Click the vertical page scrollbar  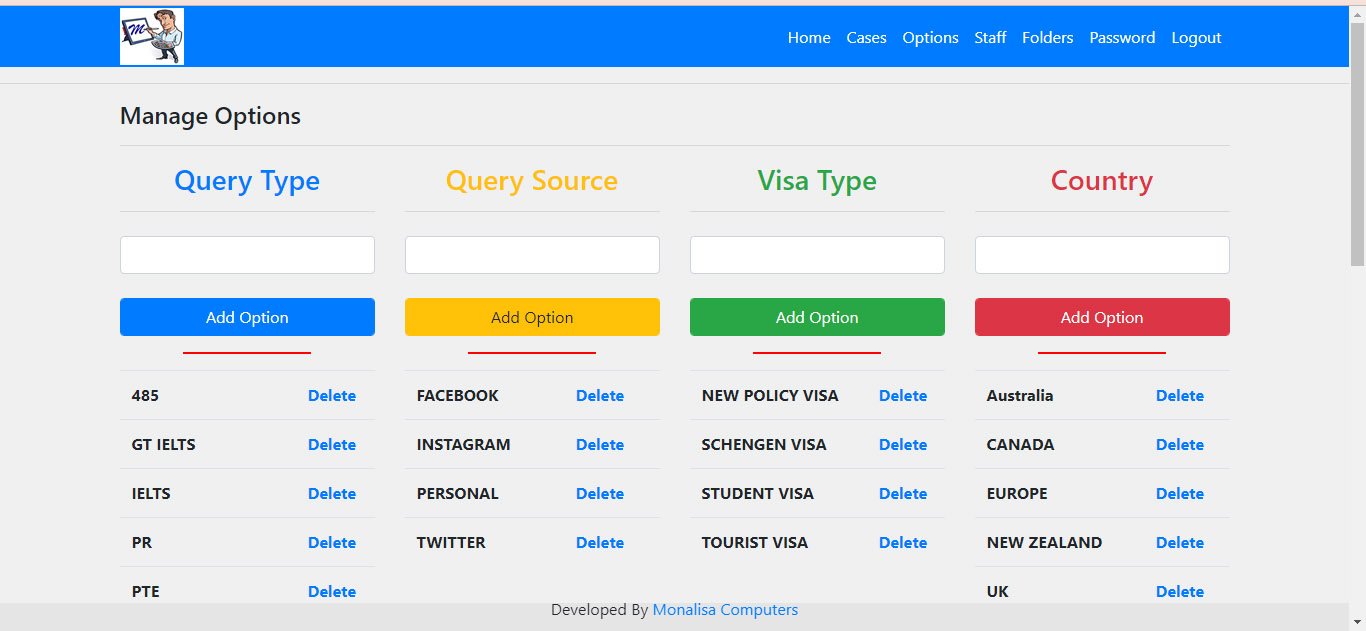pyautogui.click(x=1357, y=150)
